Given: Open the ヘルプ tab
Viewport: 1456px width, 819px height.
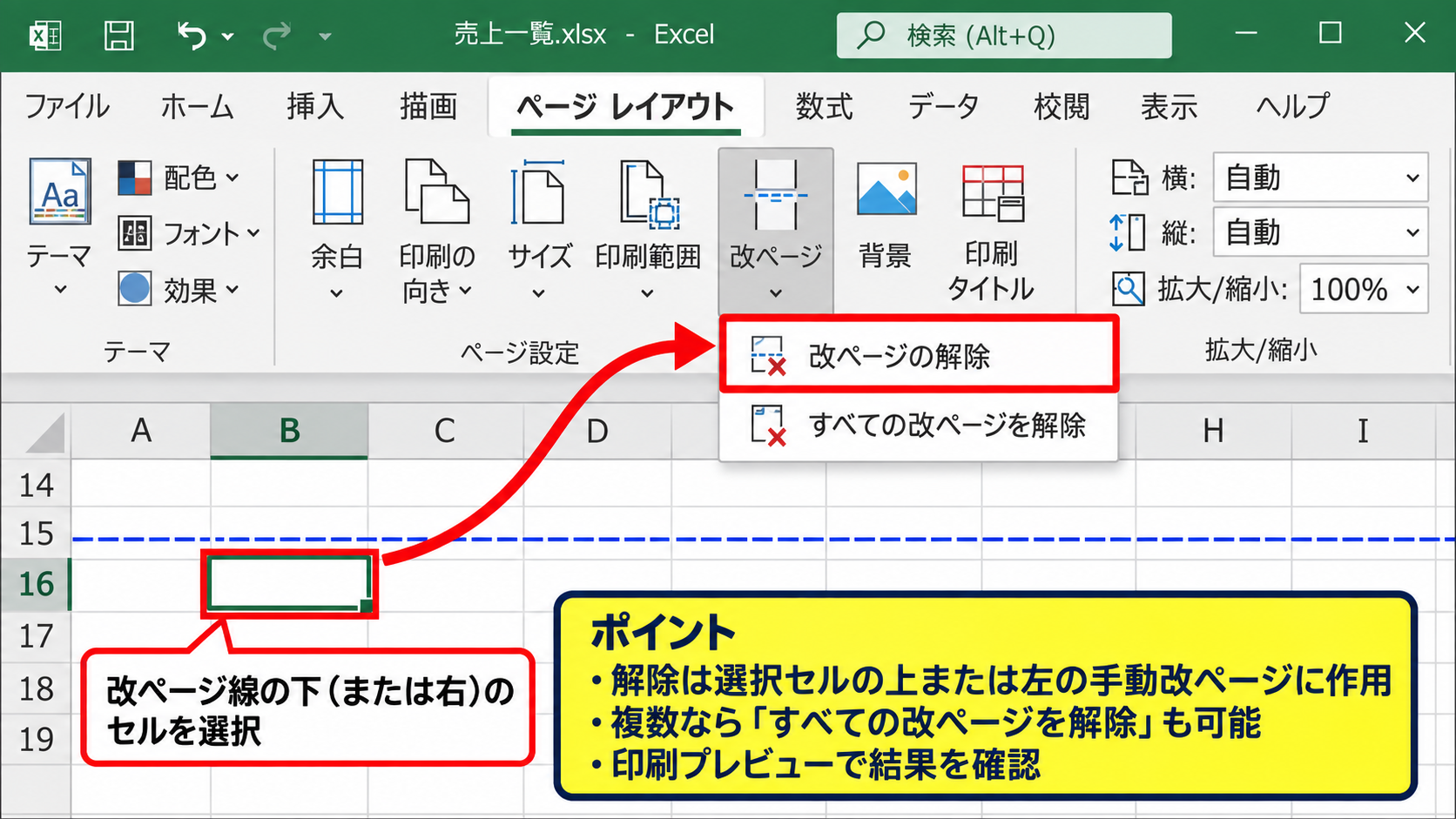Looking at the screenshot, I should click(x=1293, y=106).
